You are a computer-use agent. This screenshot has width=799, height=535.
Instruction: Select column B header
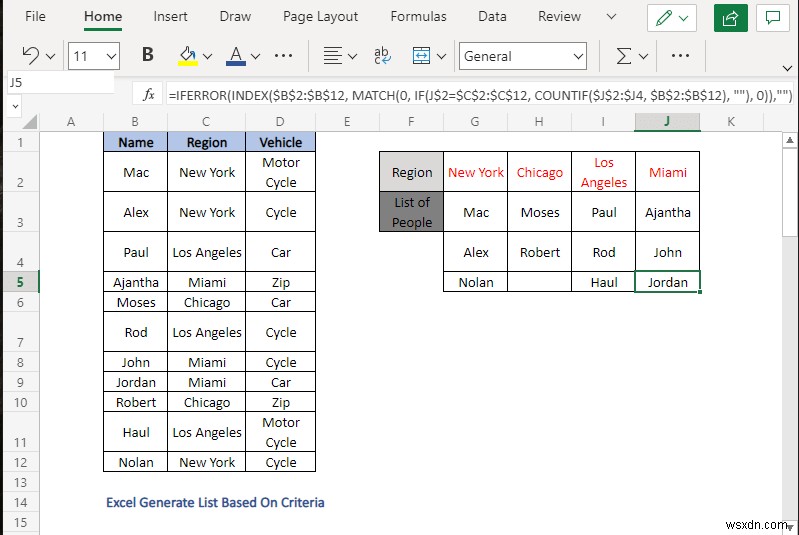(x=135, y=122)
